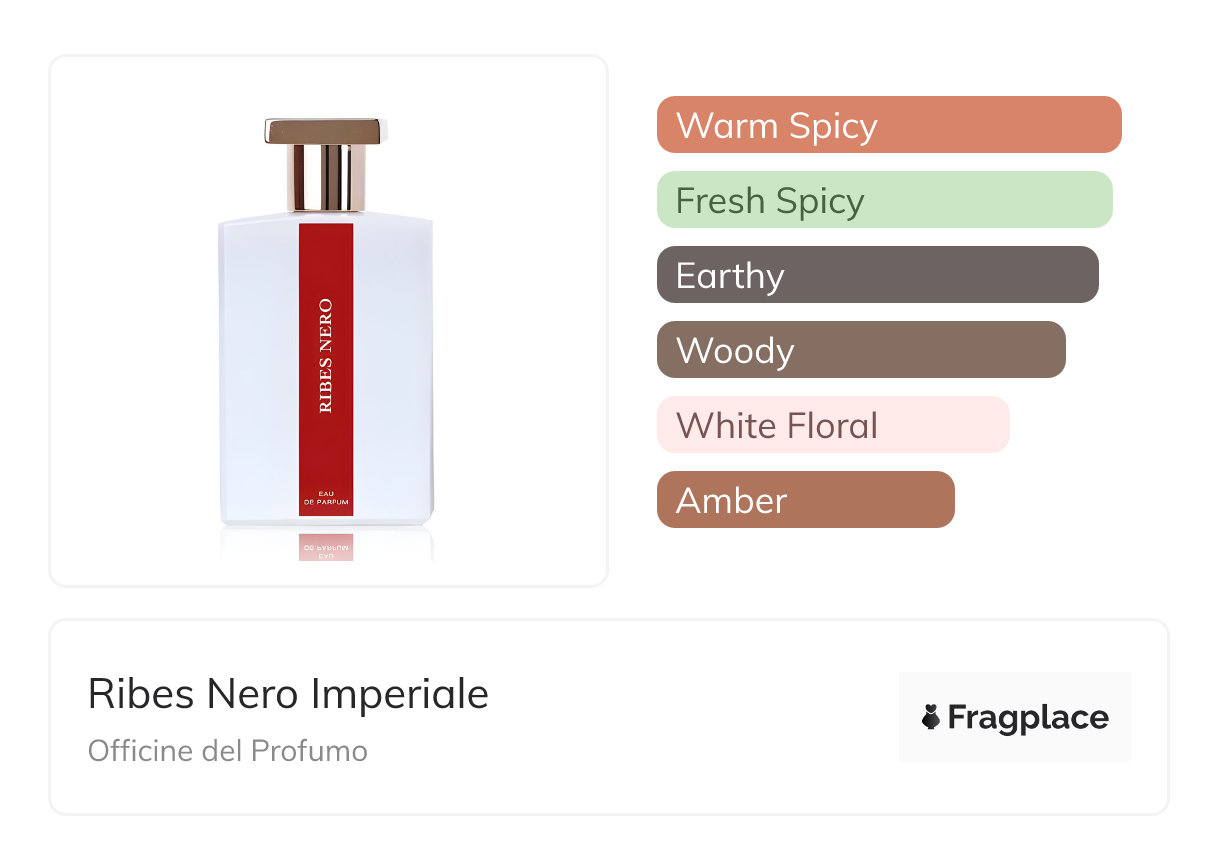Screen dimensions: 1218x864
Task: Click the Fragplace wordmark text
Action: coord(1028,718)
